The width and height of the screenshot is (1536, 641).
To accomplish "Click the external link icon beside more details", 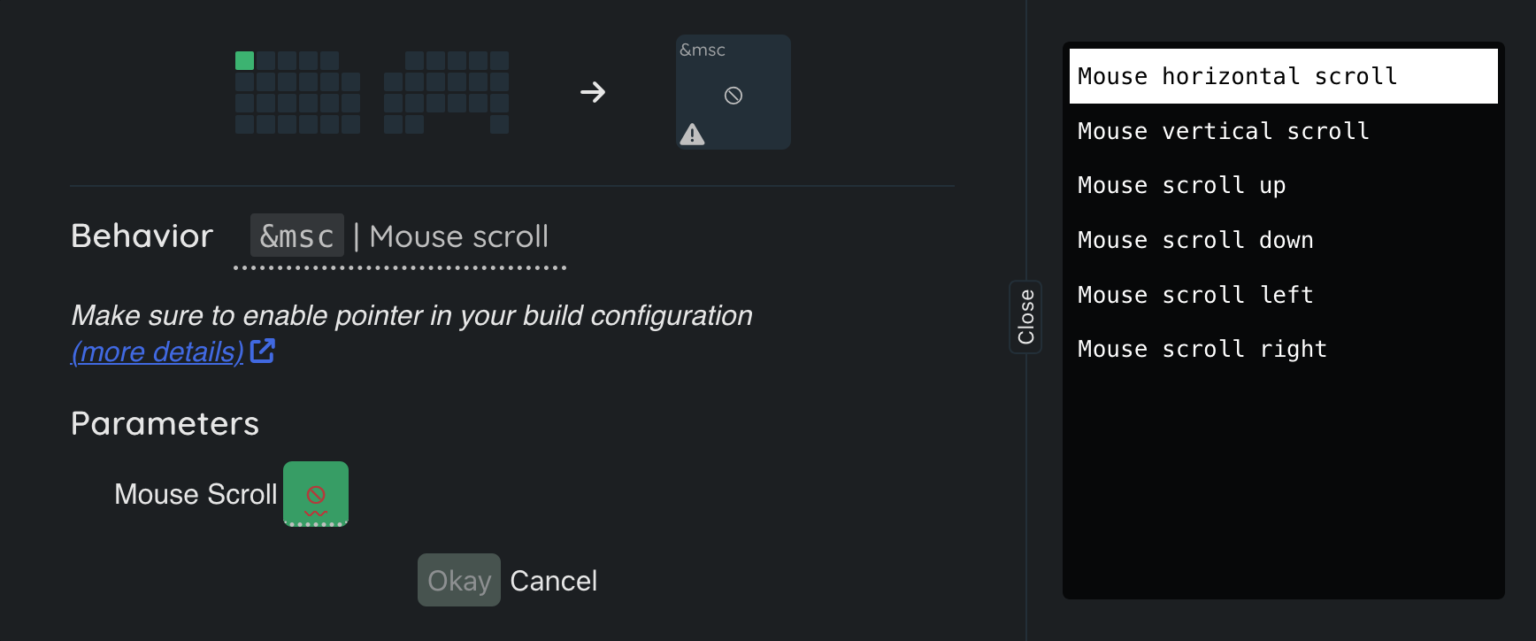I will coord(263,351).
